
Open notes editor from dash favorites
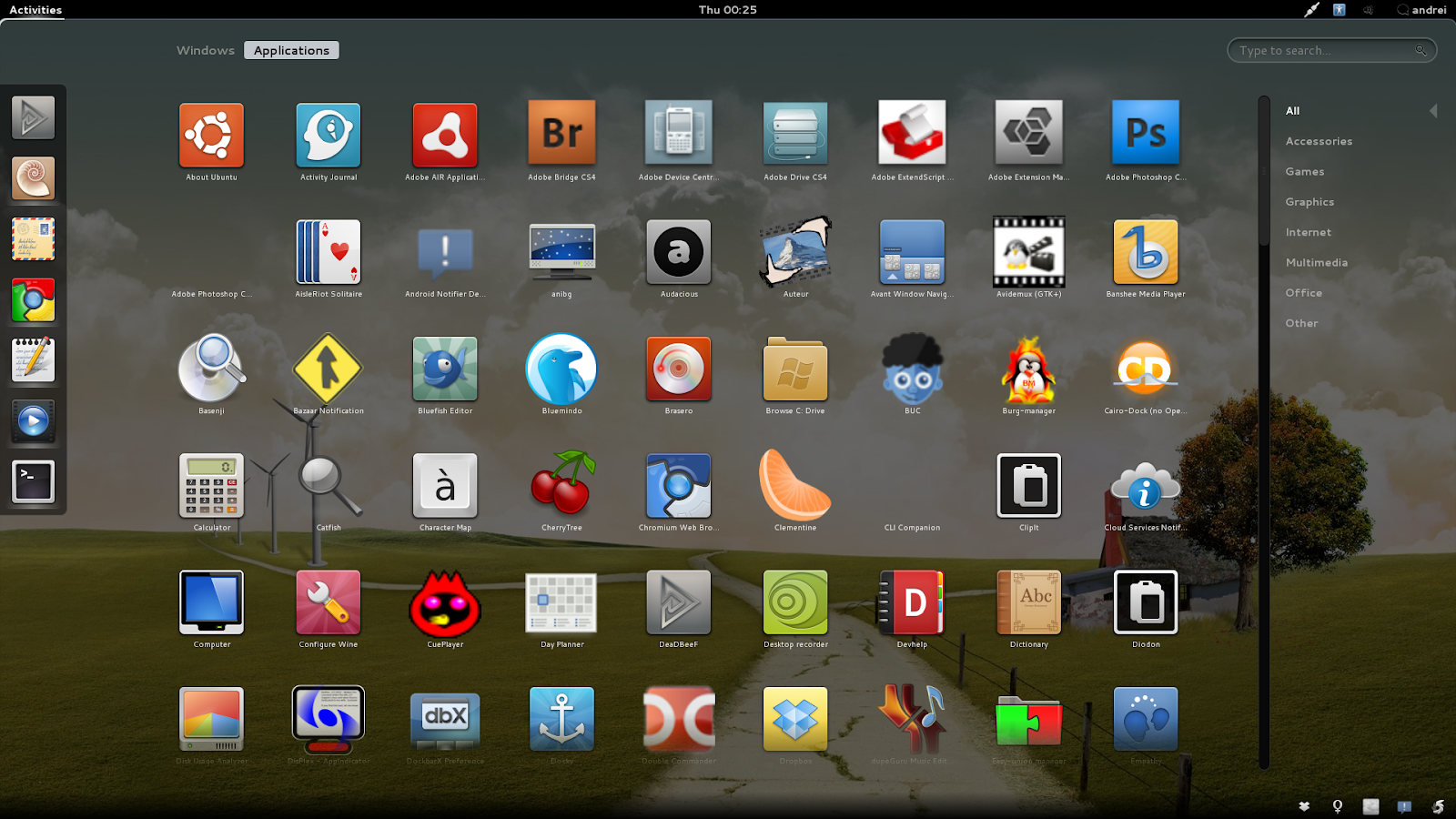tap(34, 360)
